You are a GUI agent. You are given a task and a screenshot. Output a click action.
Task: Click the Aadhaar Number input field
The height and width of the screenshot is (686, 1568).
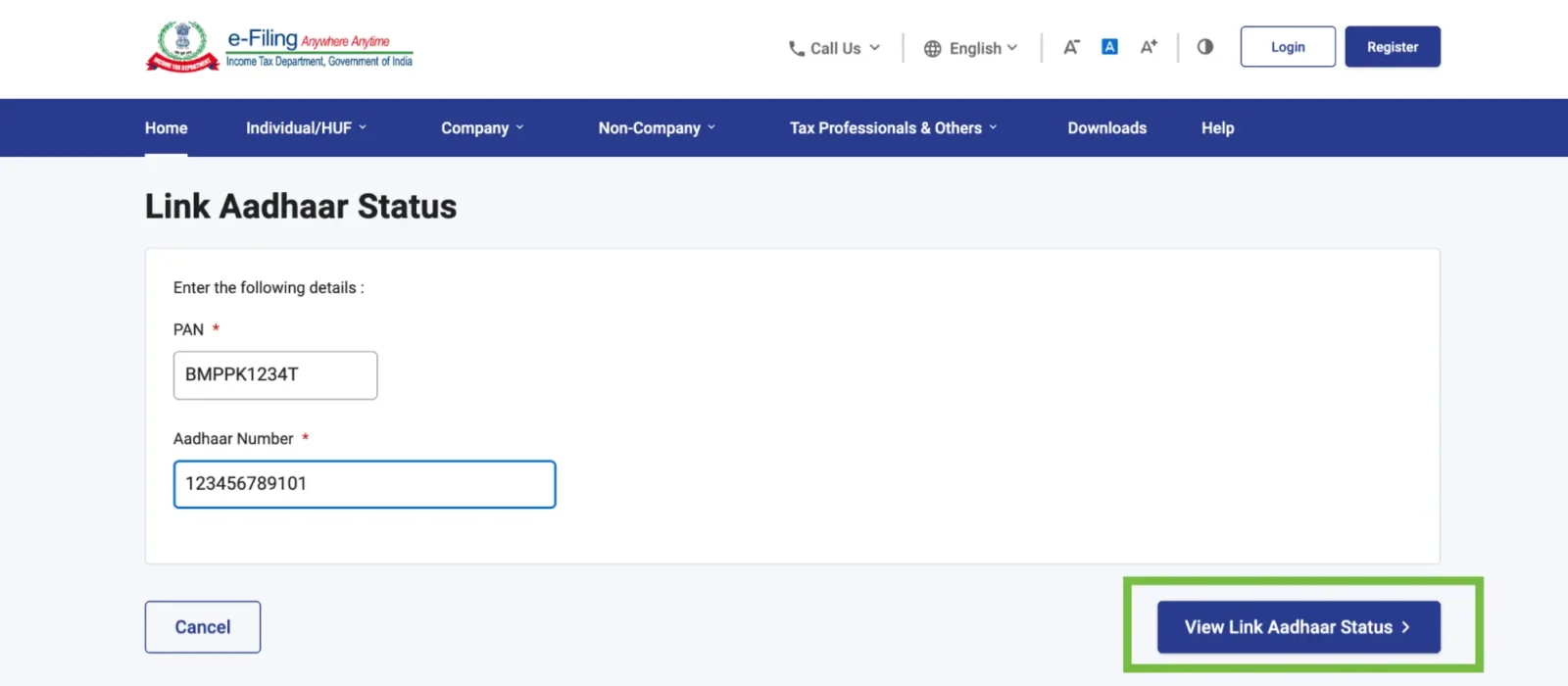coord(365,484)
